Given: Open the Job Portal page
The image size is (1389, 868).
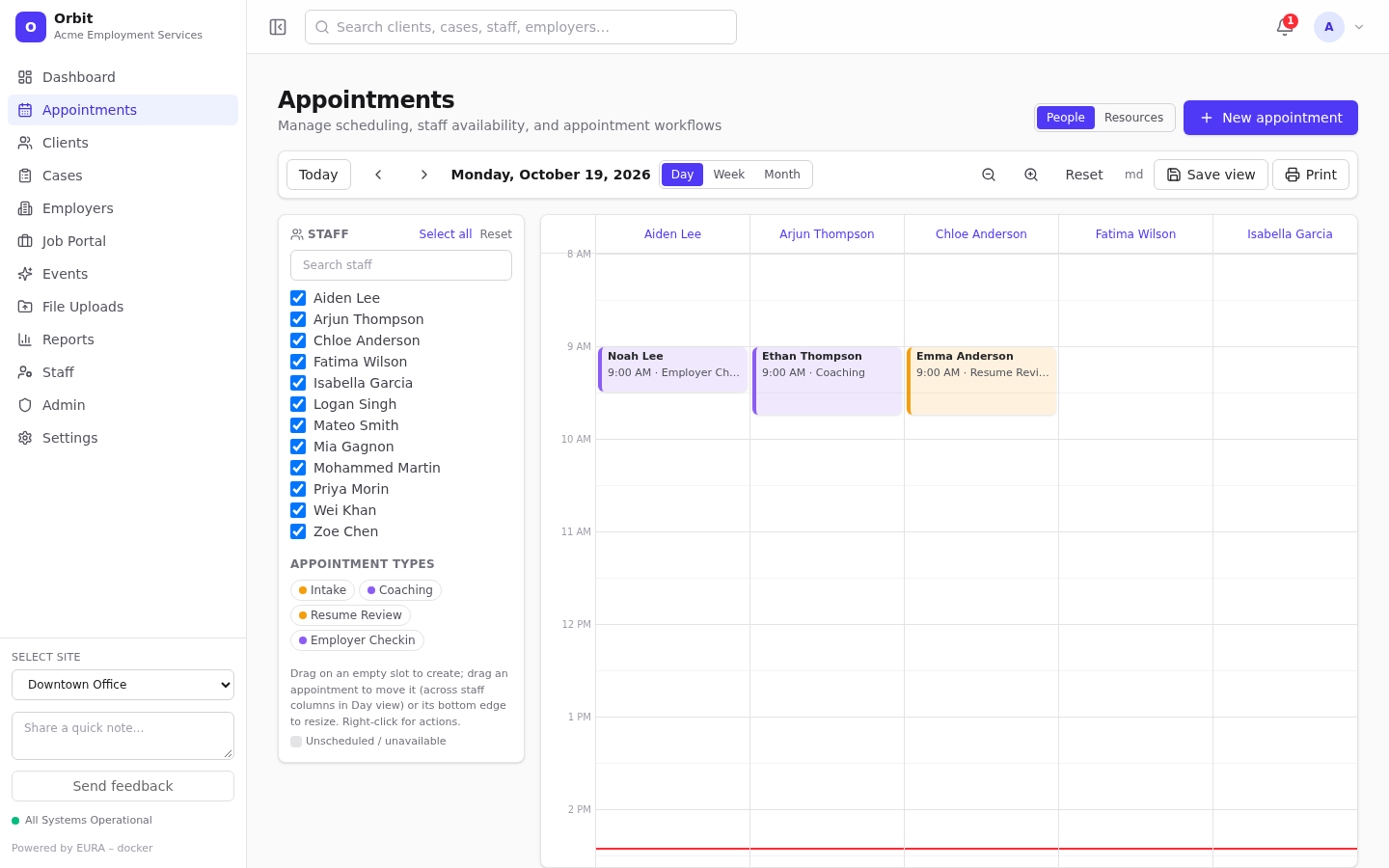Looking at the screenshot, I should [x=123, y=241].
